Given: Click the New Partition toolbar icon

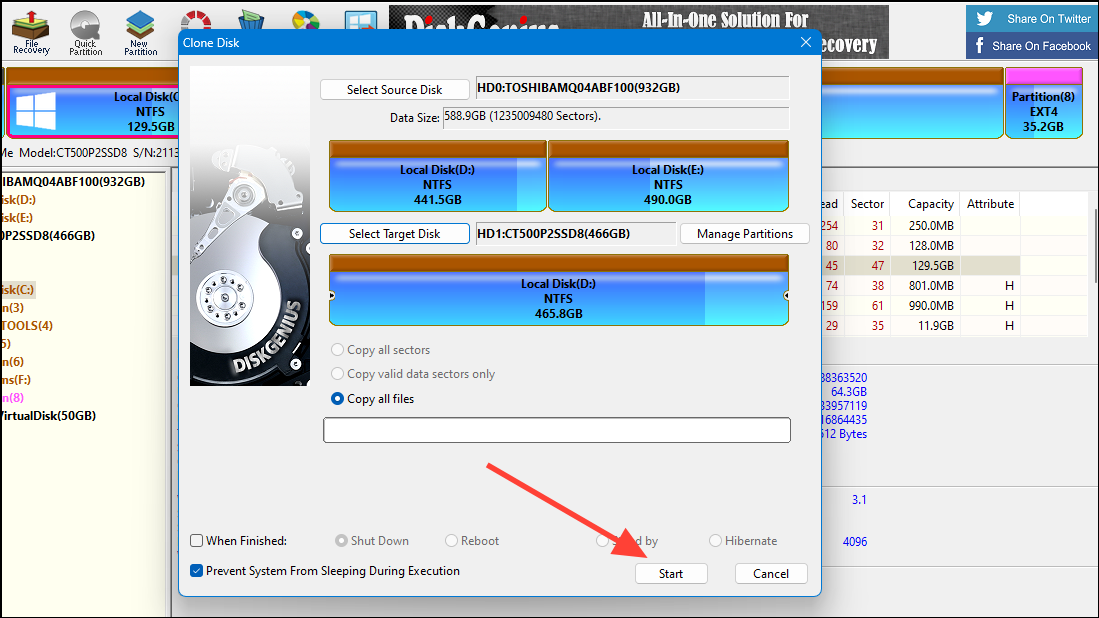Looking at the screenshot, I should [x=140, y=33].
